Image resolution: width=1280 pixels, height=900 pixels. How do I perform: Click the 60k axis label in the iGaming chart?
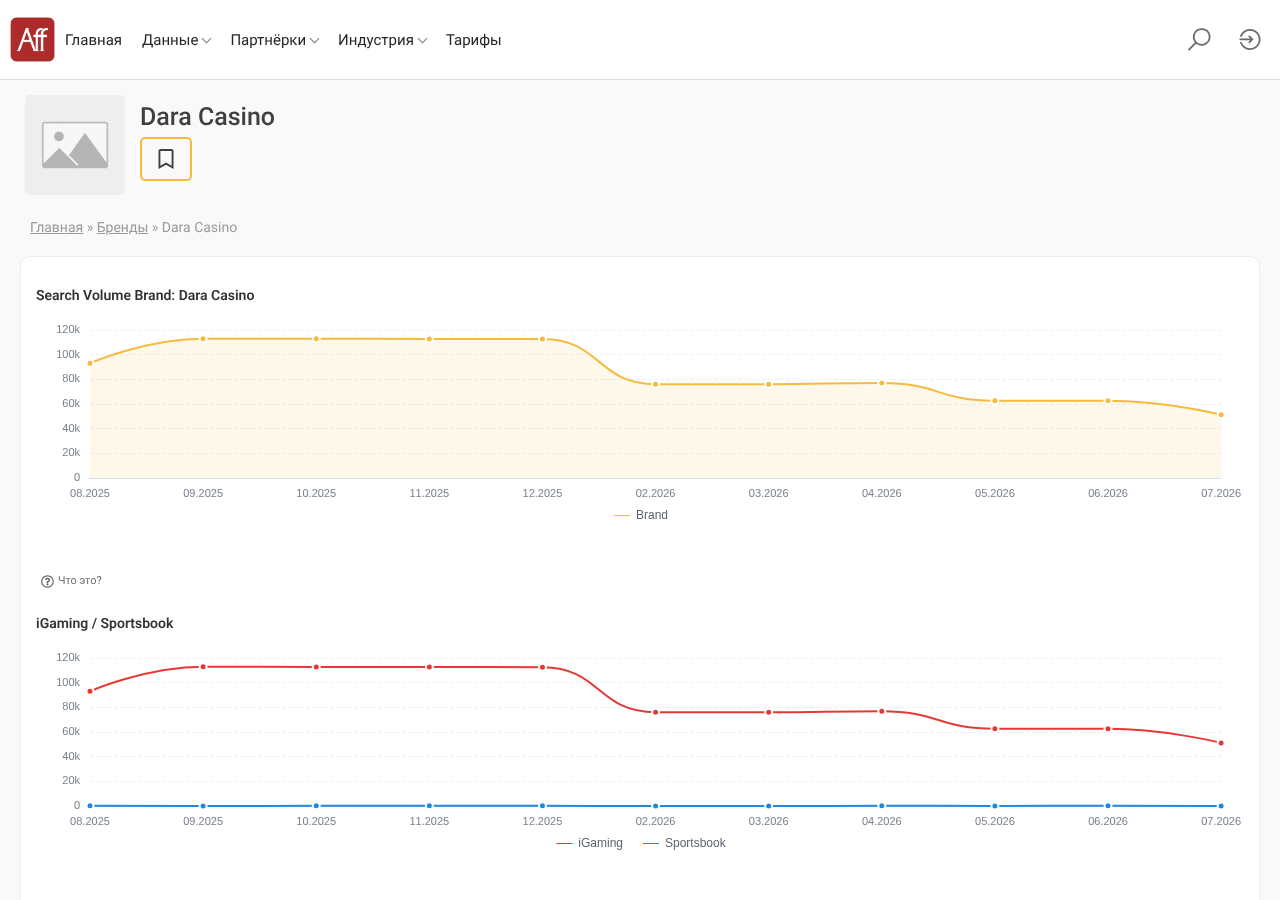tap(71, 731)
